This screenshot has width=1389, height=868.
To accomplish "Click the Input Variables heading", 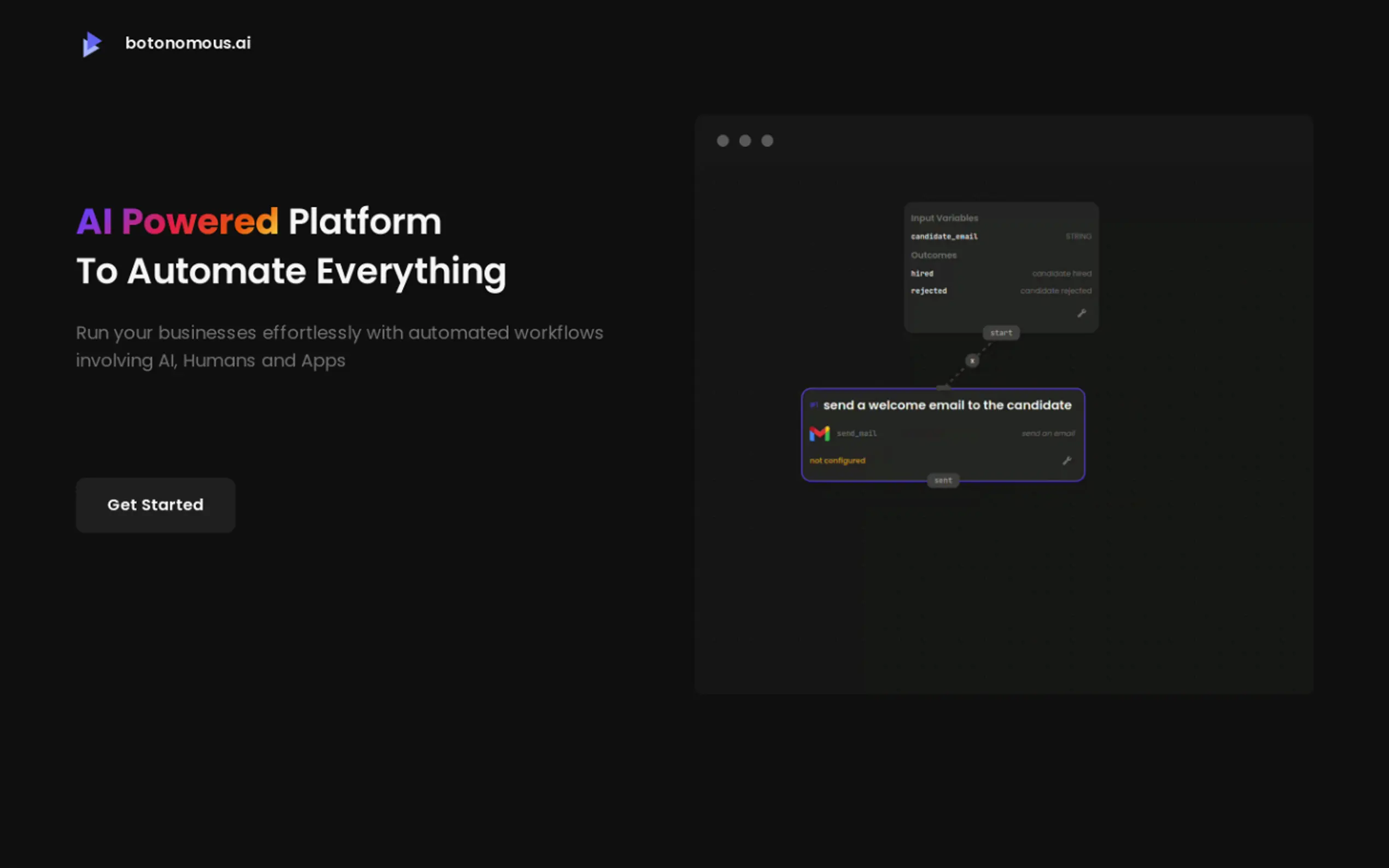I will (944, 218).
